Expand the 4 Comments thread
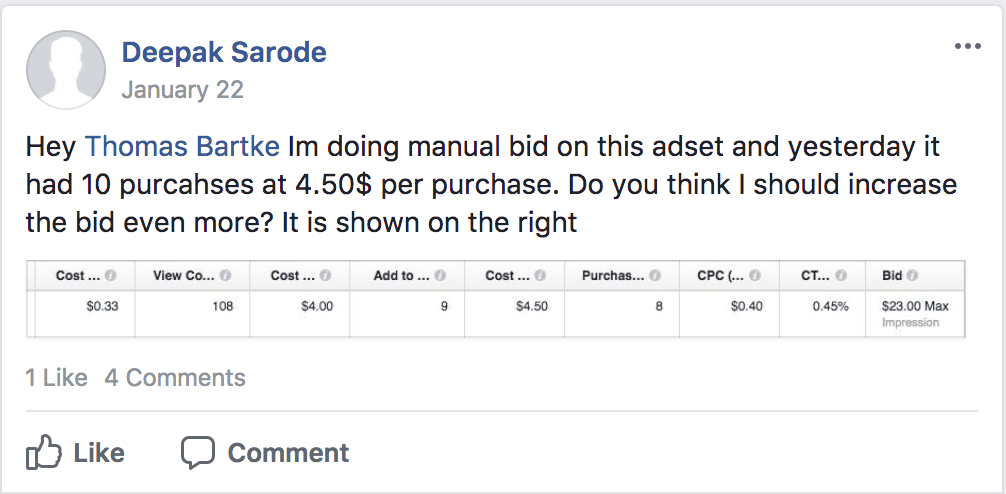 point(175,377)
